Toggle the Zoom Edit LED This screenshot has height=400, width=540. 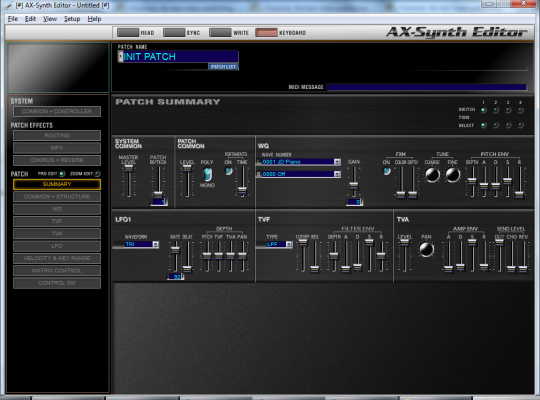click(x=97, y=174)
